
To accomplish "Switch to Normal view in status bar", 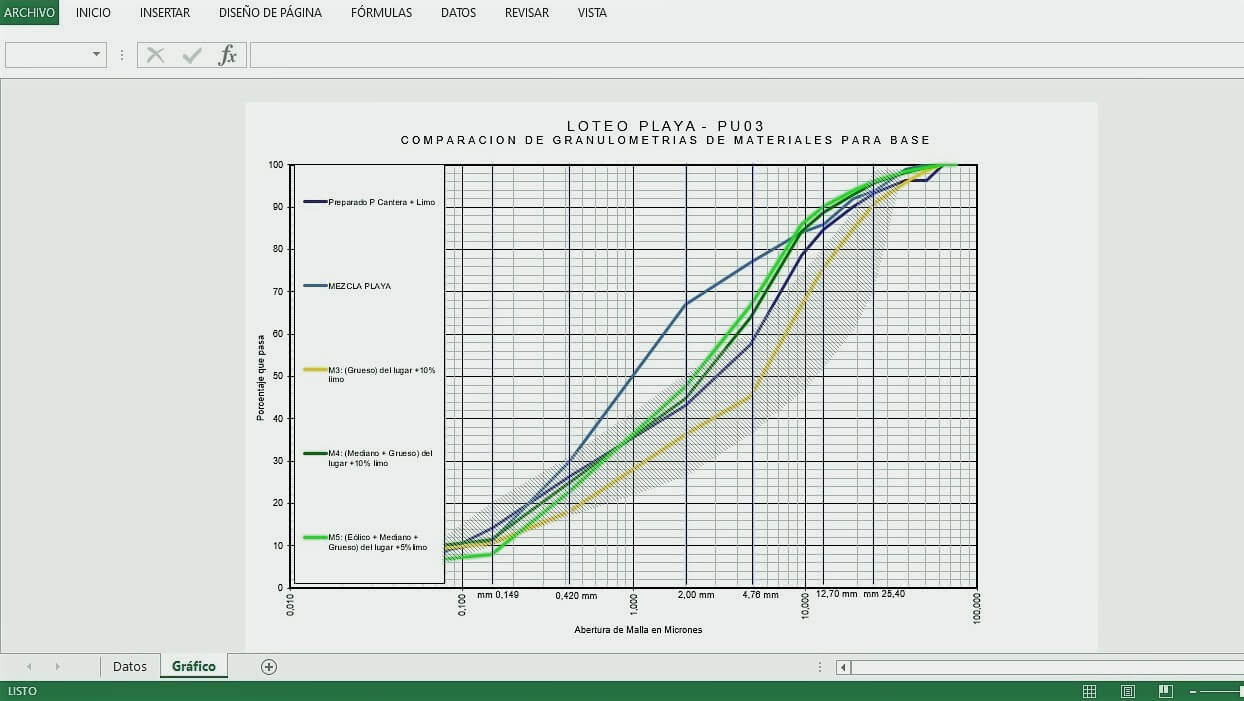I will (1089, 691).
